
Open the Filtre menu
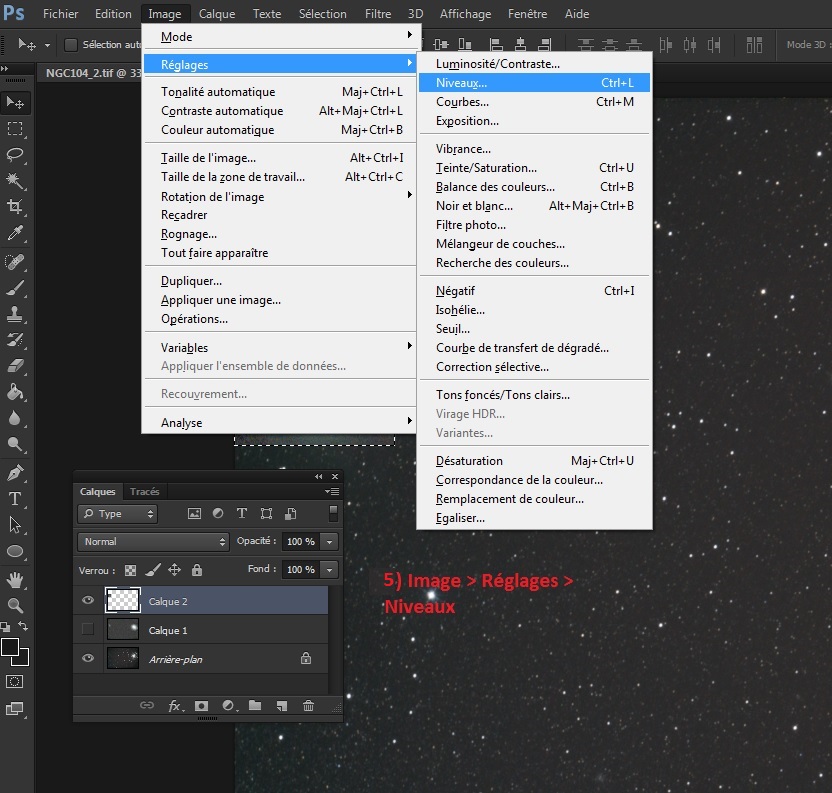[x=378, y=14]
